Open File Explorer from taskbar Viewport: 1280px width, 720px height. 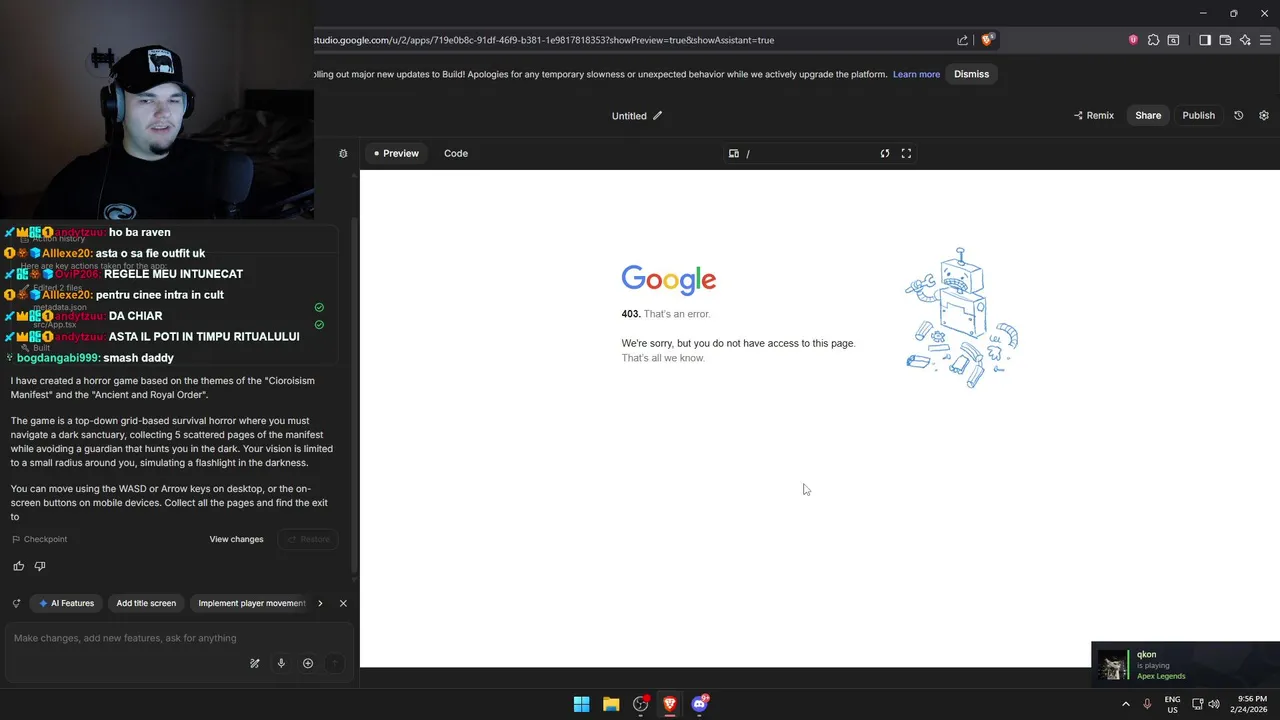[611, 704]
